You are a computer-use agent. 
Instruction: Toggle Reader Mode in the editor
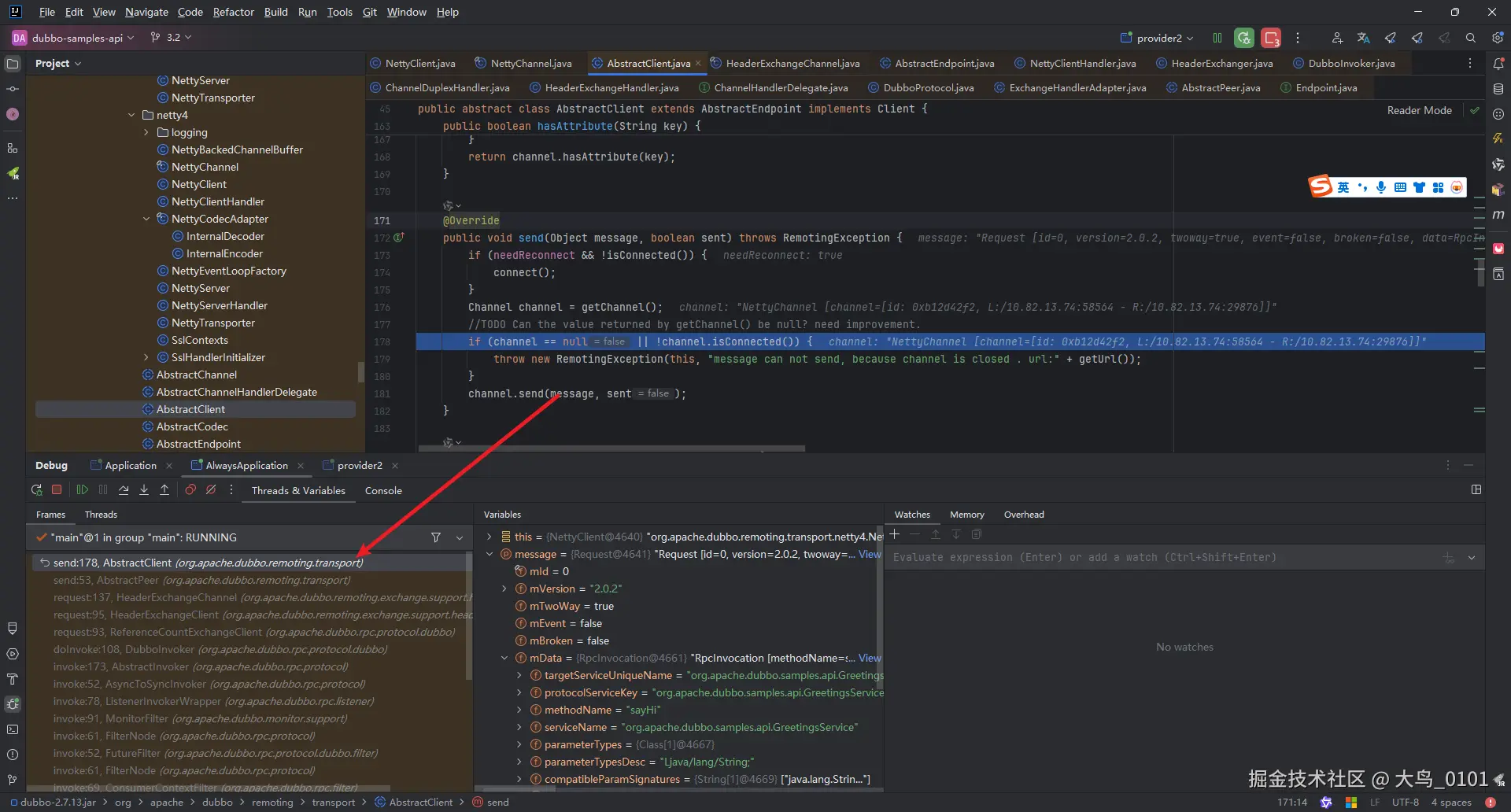[x=1419, y=110]
